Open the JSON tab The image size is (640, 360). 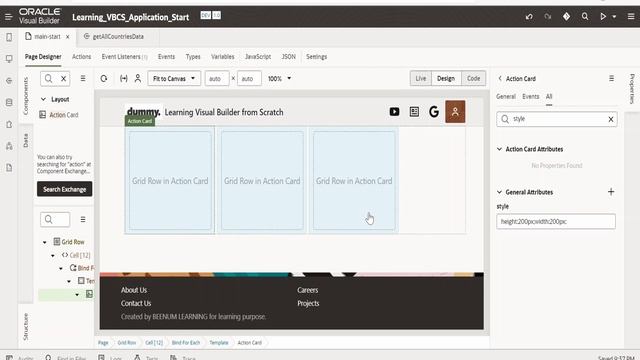(289, 57)
